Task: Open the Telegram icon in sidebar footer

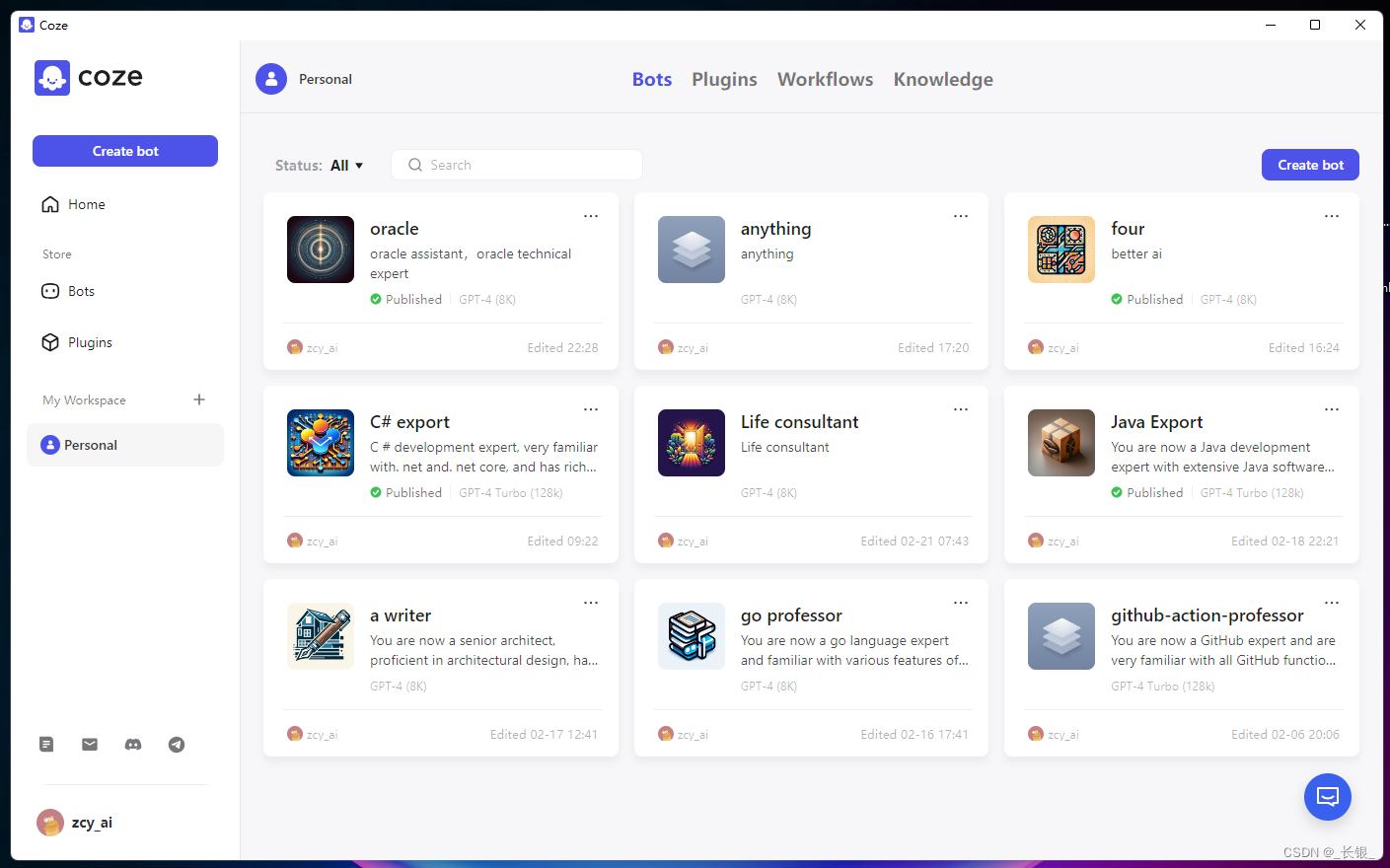Action: [x=177, y=745]
